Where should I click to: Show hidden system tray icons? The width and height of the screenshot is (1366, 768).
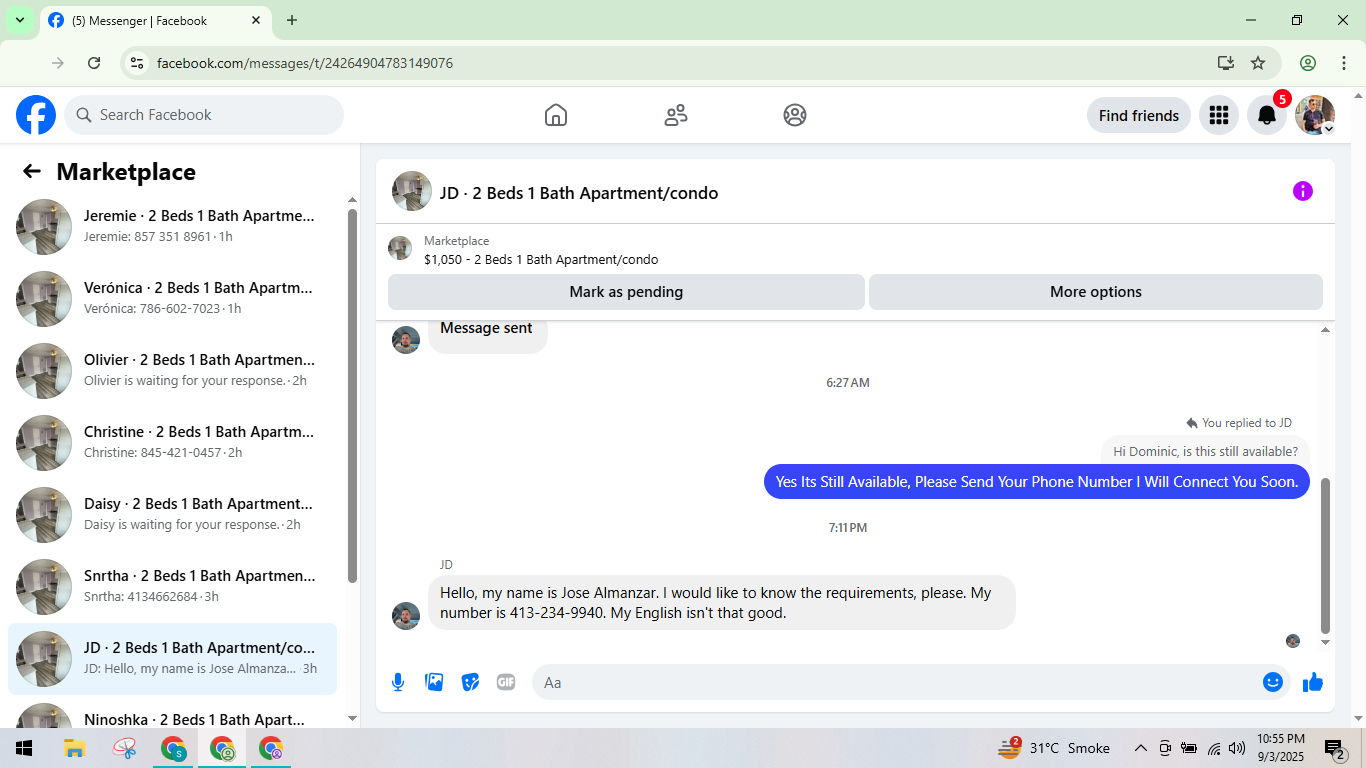(x=1140, y=748)
